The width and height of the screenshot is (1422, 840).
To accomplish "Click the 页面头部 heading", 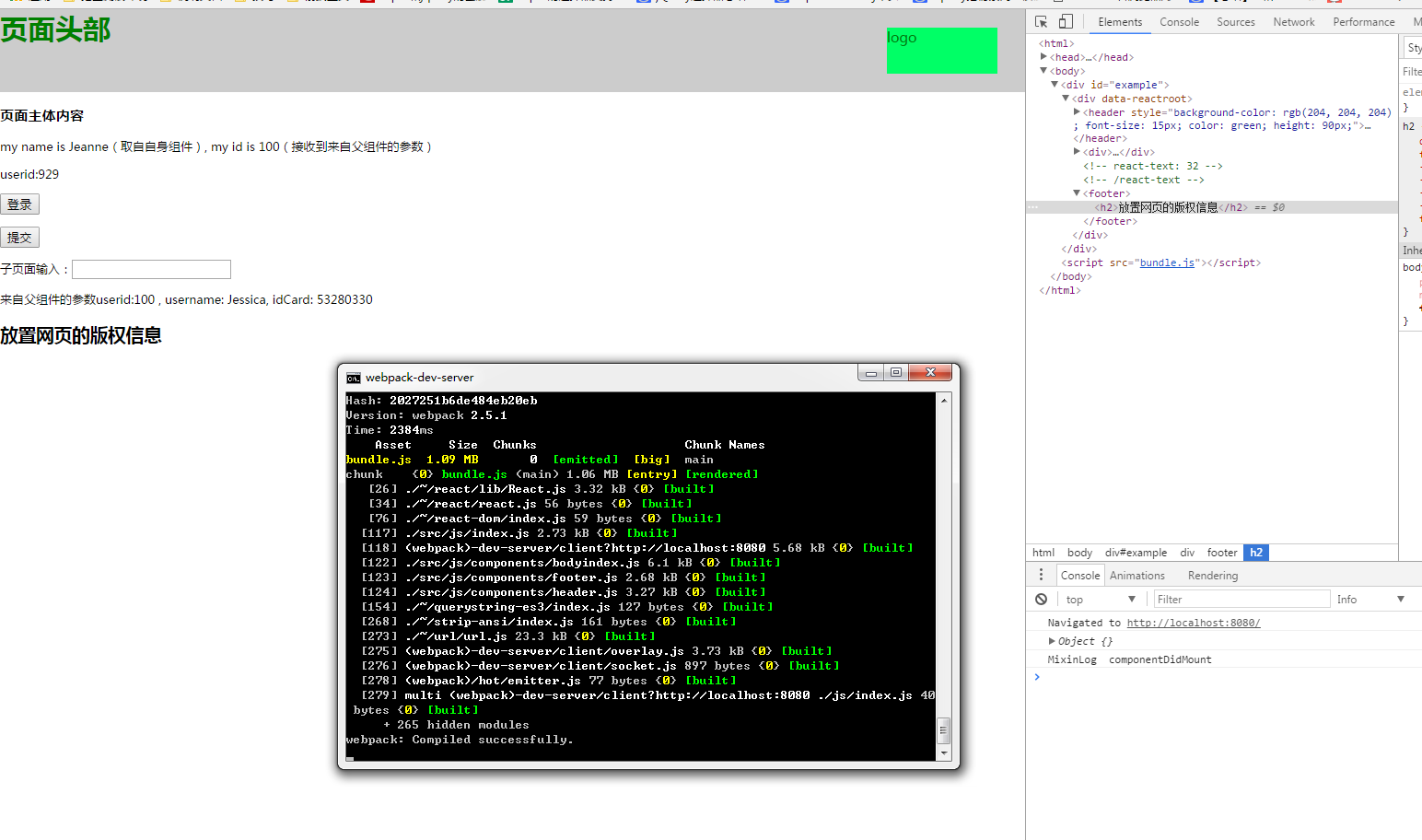I will tap(55, 30).
